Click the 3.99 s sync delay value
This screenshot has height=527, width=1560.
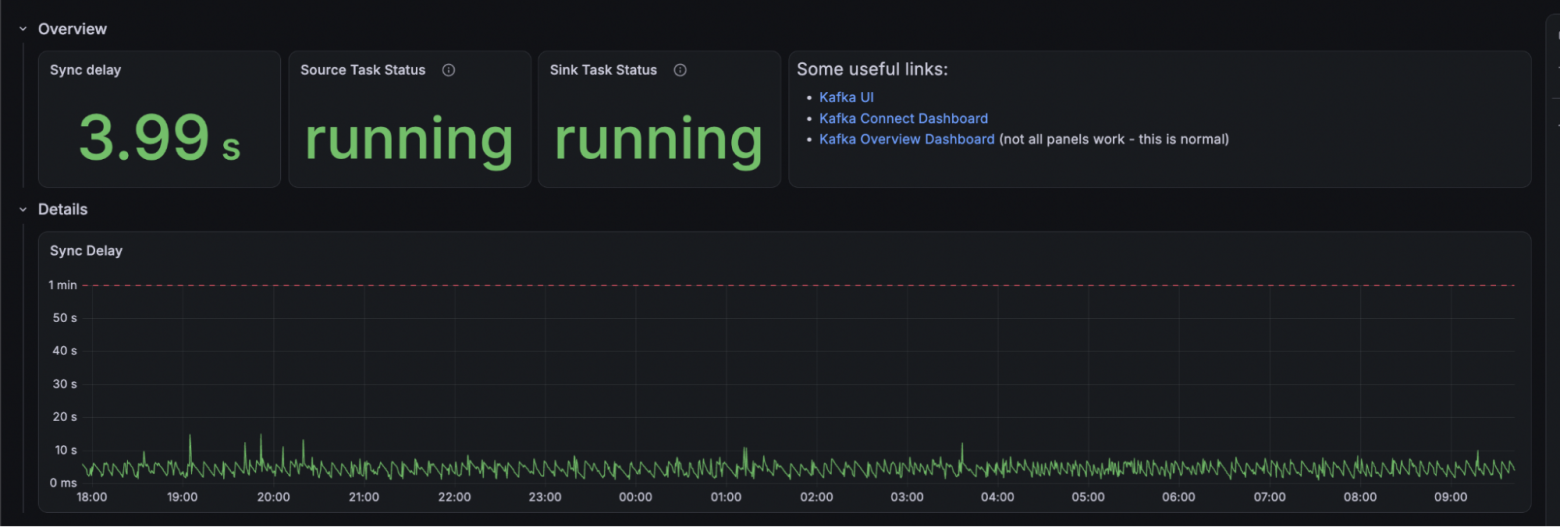(160, 138)
